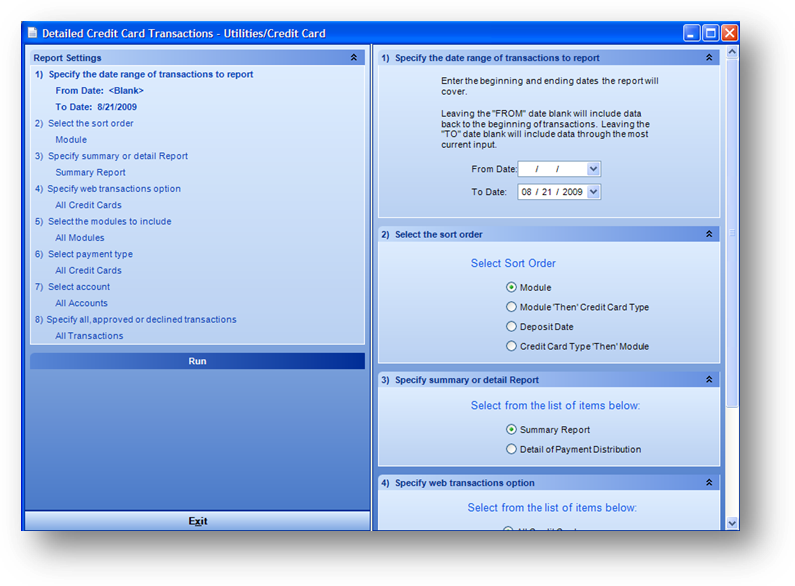
Task: Select the Summary Report radio button
Action: point(512,430)
